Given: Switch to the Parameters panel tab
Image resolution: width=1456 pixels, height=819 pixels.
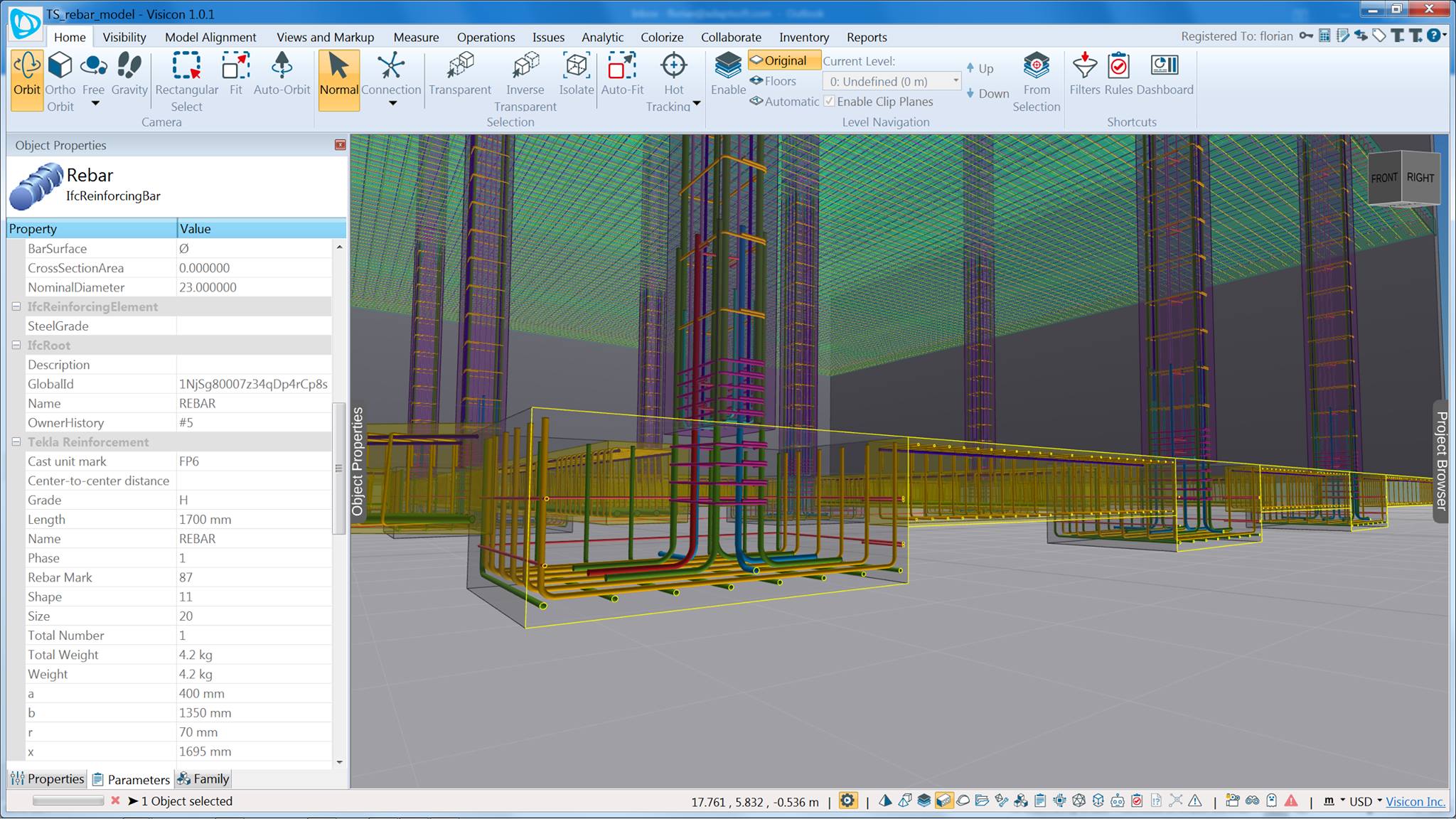Looking at the screenshot, I should (x=132, y=779).
